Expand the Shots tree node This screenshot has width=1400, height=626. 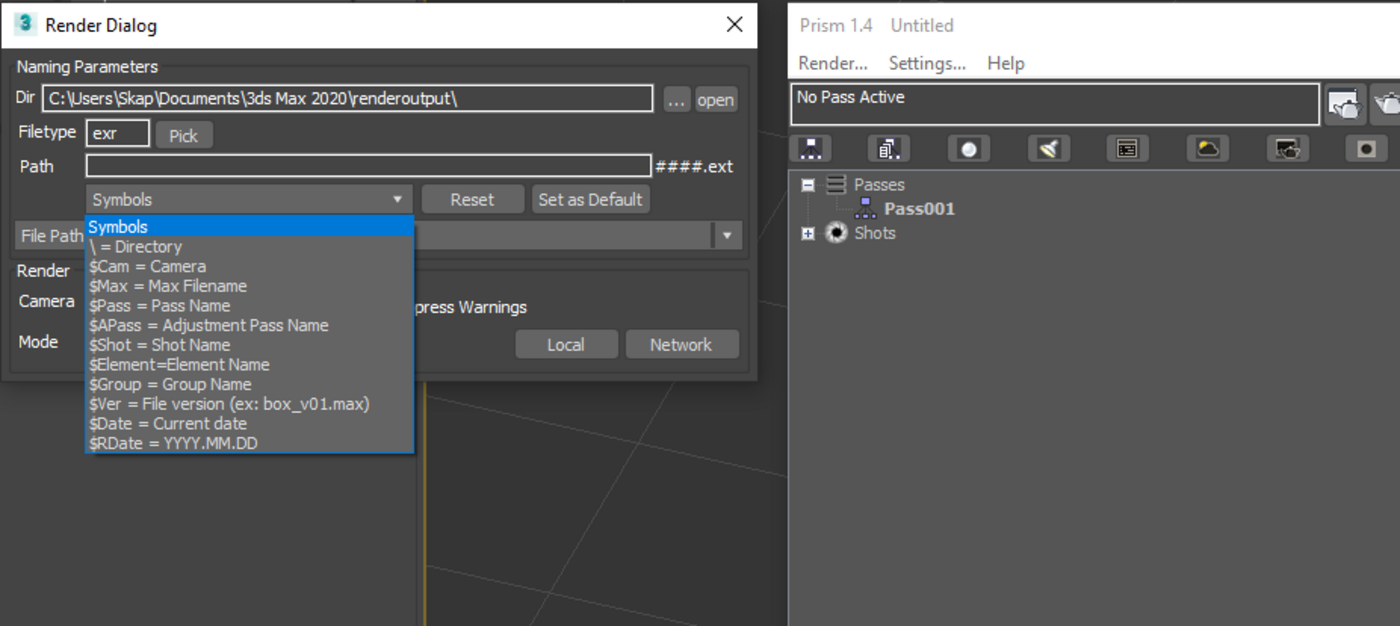point(808,233)
